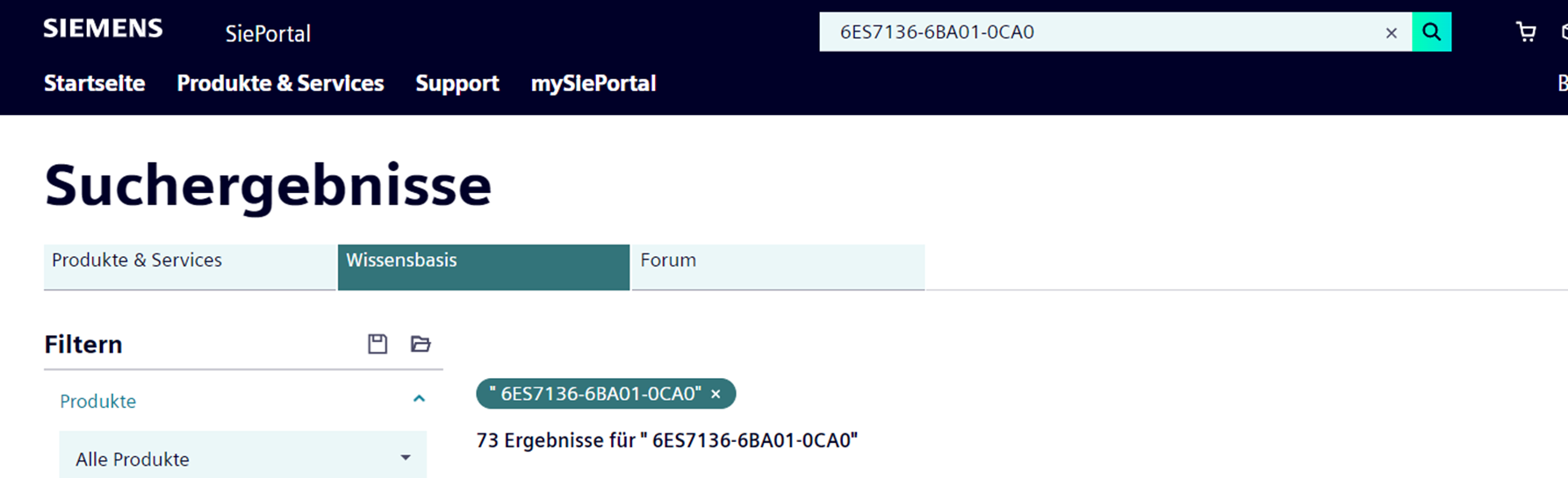The height and width of the screenshot is (478, 1568).
Task: Remove the 6ES7136-6BA01-0CA0 chip using its x
Action: coord(716,395)
